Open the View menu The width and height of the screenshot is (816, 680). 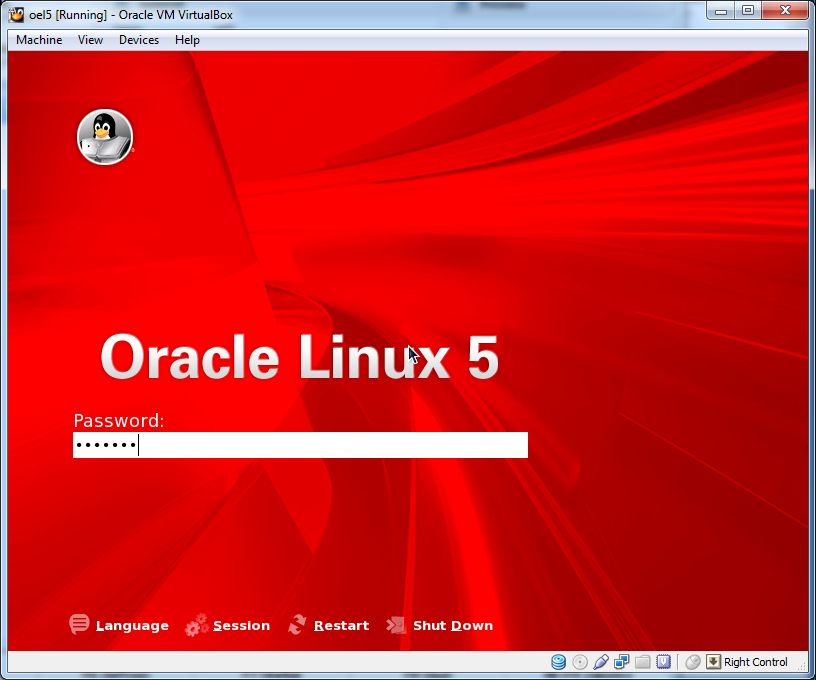coord(90,40)
